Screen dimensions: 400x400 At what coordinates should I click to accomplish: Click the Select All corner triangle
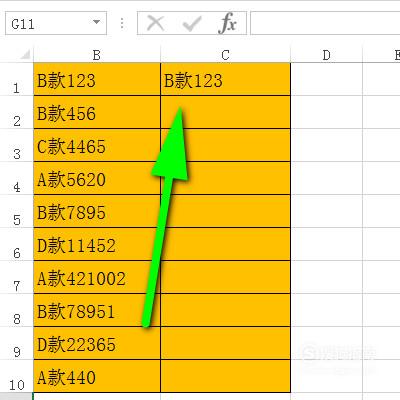coord(25,54)
